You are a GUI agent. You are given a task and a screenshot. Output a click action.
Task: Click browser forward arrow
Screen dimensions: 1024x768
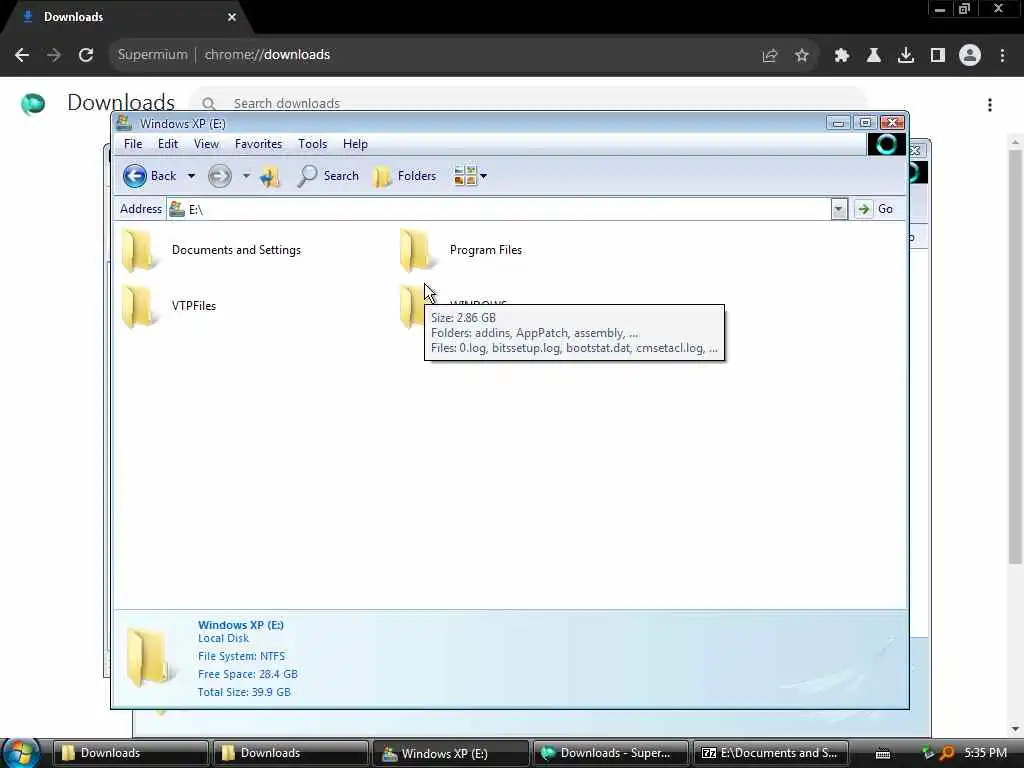(x=54, y=55)
